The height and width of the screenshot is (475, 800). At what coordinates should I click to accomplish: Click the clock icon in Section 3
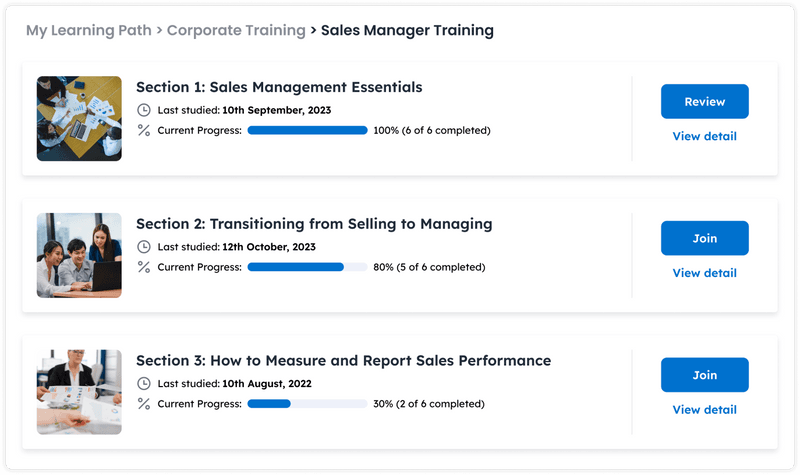click(x=144, y=383)
